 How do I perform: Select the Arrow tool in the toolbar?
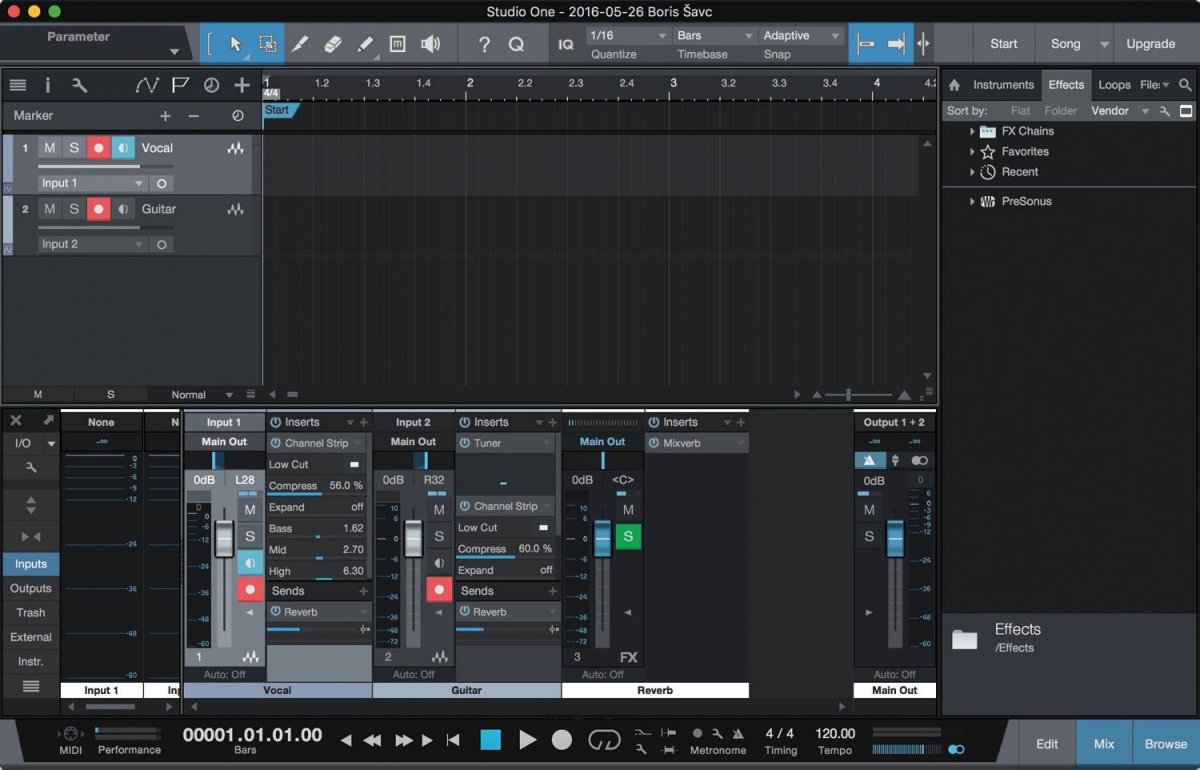[236, 44]
